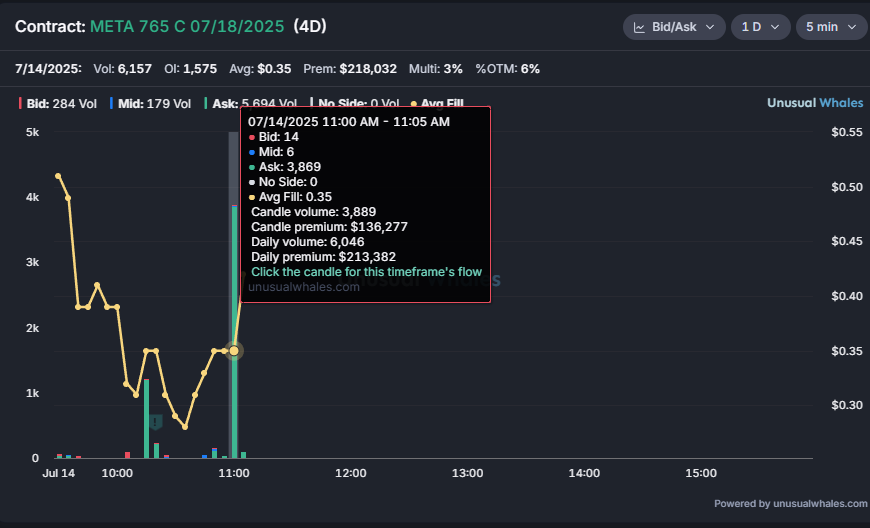Click the 'Candle premium: $136,277' tooltip line

click(x=329, y=227)
